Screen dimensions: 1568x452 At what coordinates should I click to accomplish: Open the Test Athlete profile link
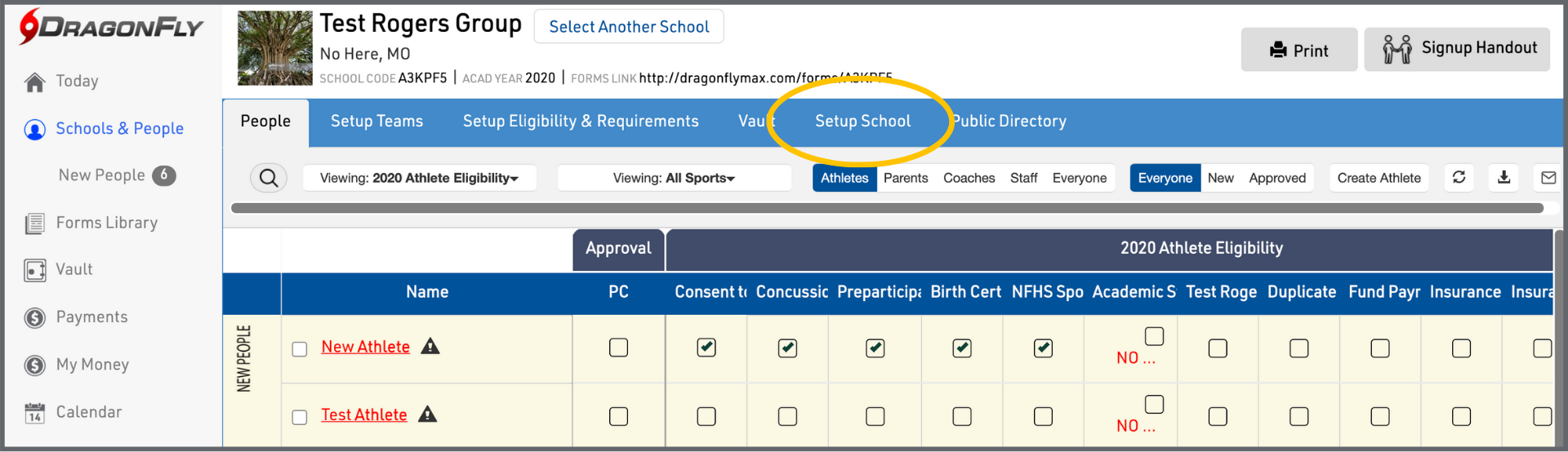tap(364, 415)
